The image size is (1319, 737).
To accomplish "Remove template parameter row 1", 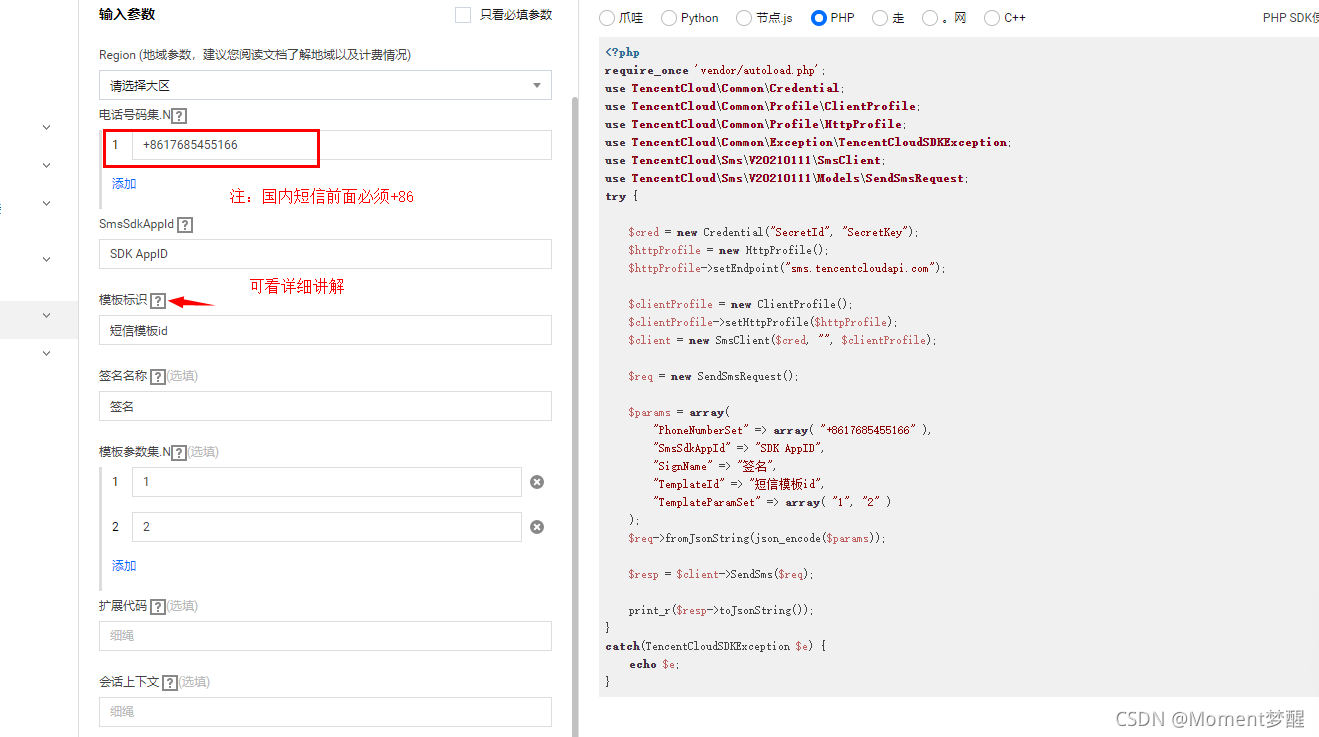I will click(537, 482).
